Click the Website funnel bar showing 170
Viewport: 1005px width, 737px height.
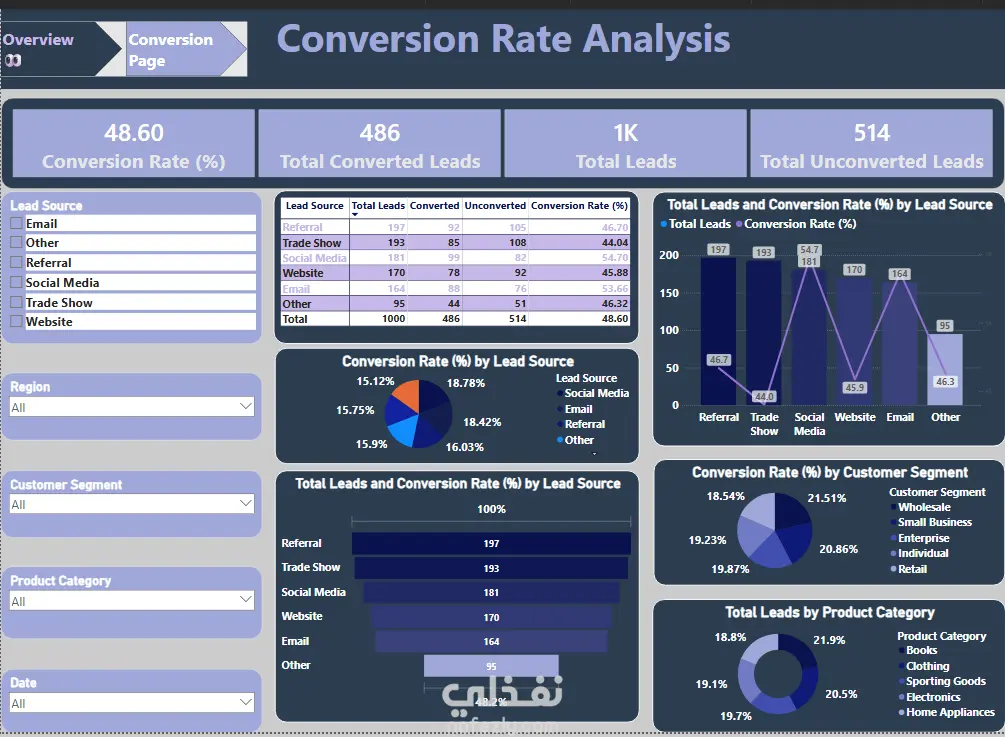[x=491, y=618]
